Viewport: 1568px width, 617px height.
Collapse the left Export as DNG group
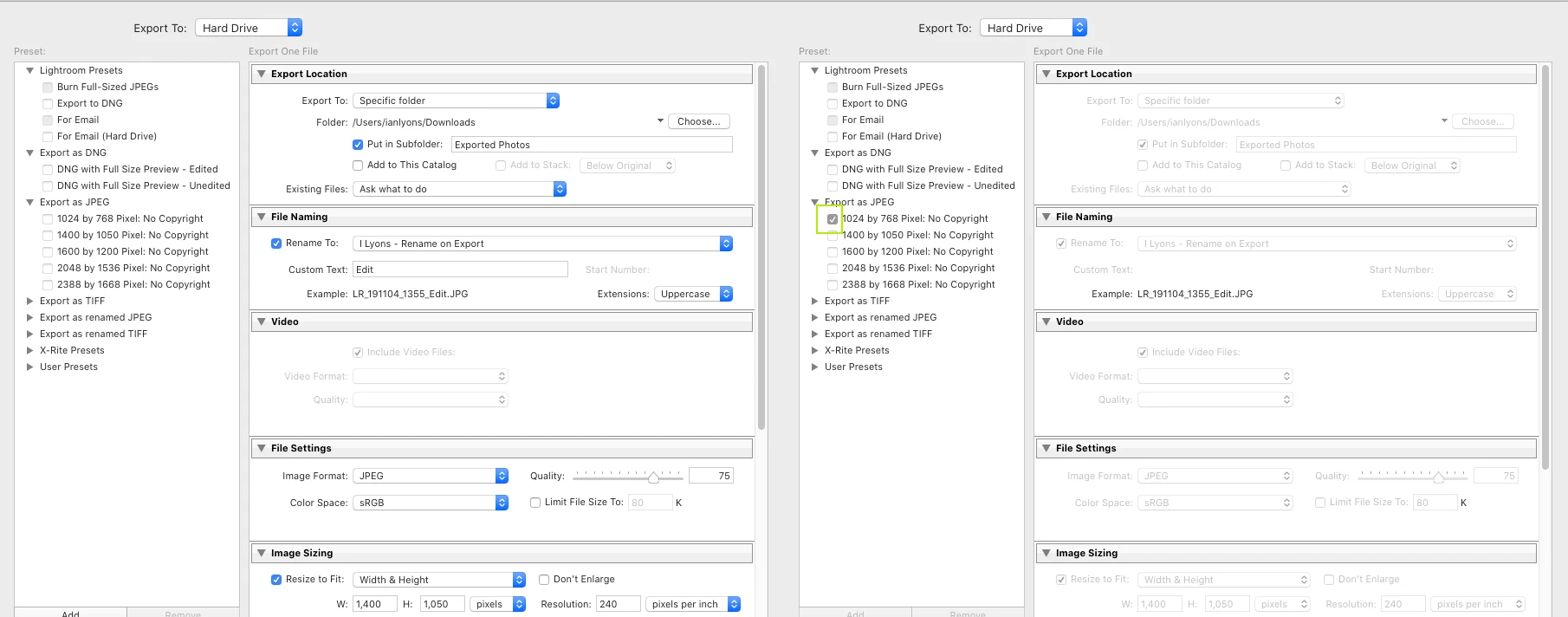[30, 153]
